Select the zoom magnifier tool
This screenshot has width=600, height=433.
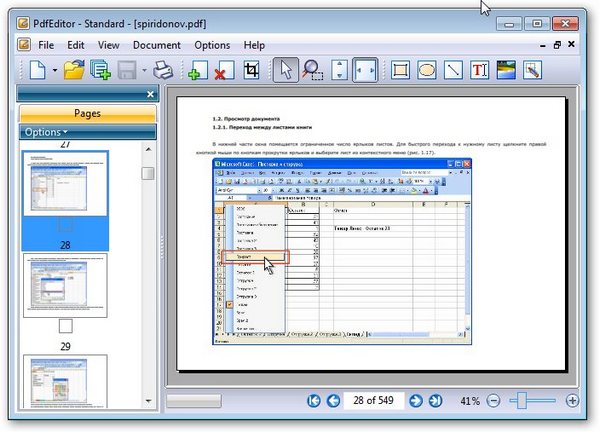[312, 71]
